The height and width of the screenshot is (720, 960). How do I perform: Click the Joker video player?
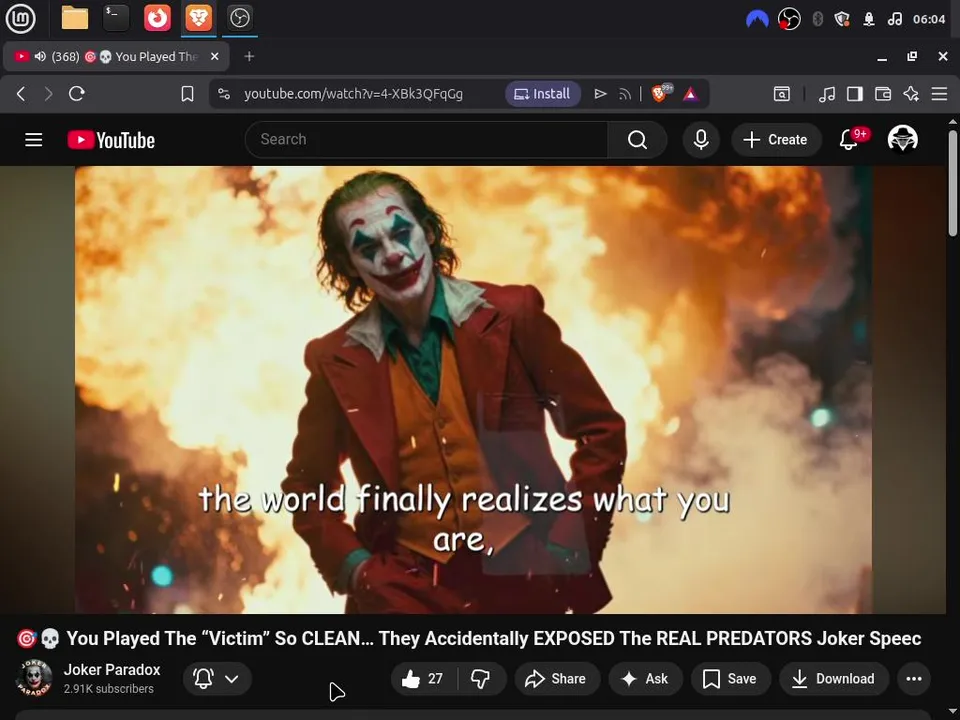pyautogui.click(x=473, y=389)
